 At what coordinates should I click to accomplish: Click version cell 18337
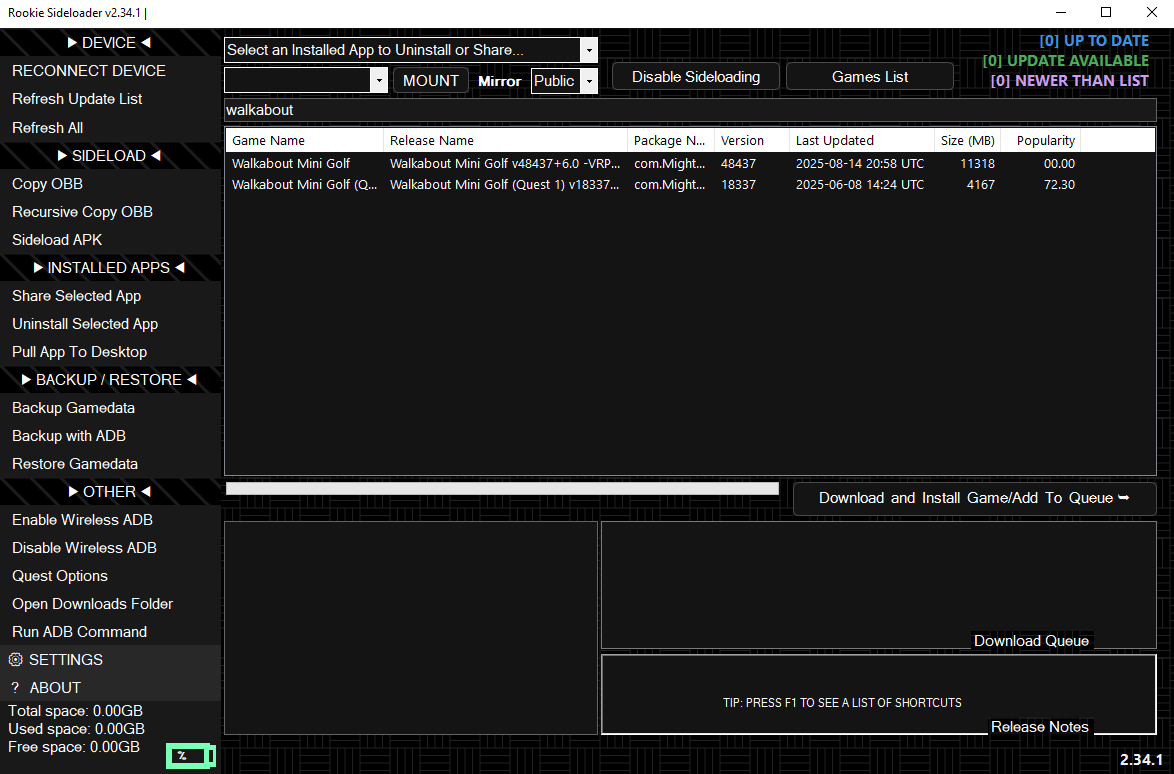738,184
